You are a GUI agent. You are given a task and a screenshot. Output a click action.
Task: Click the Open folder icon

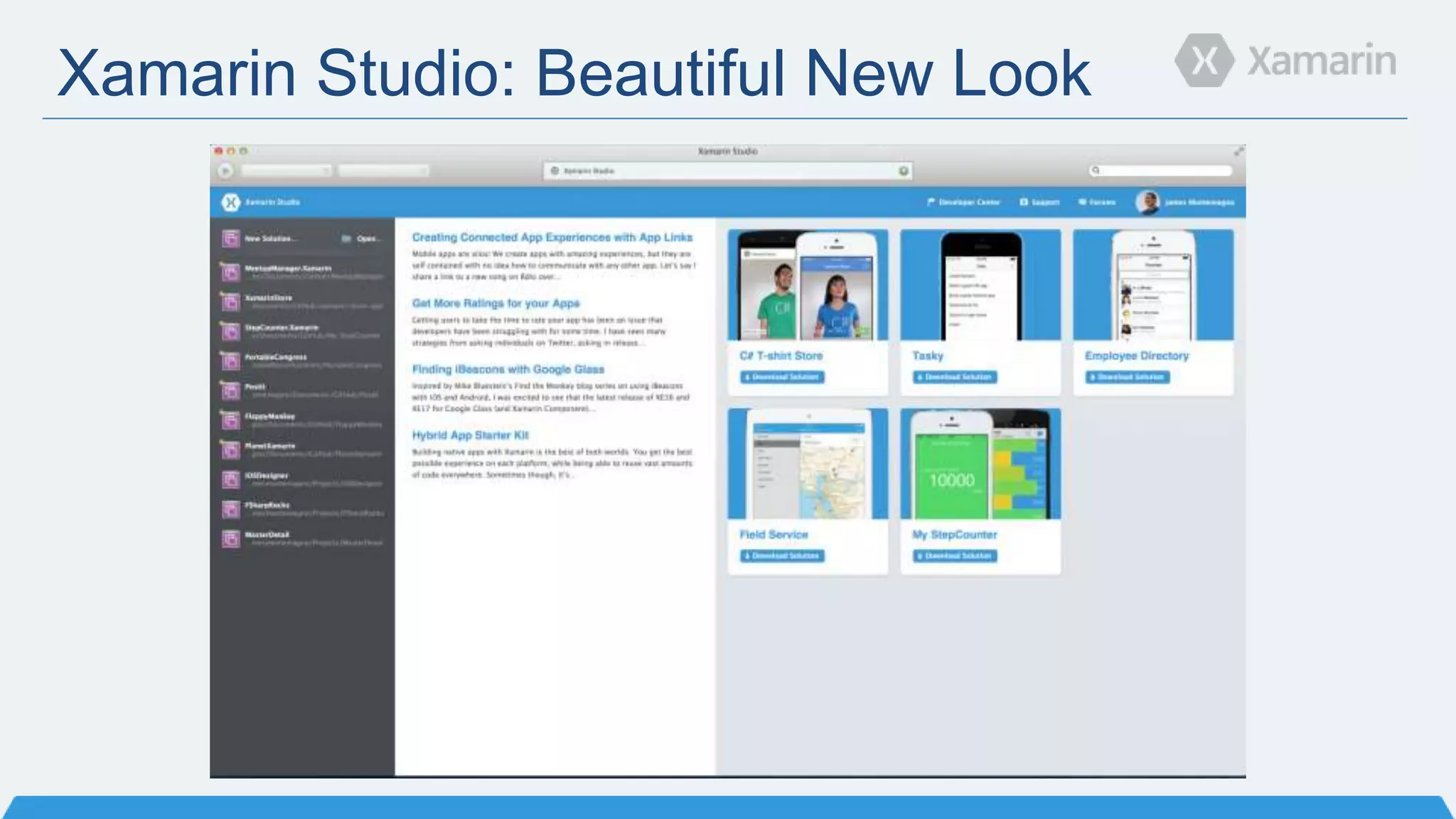tap(346, 239)
